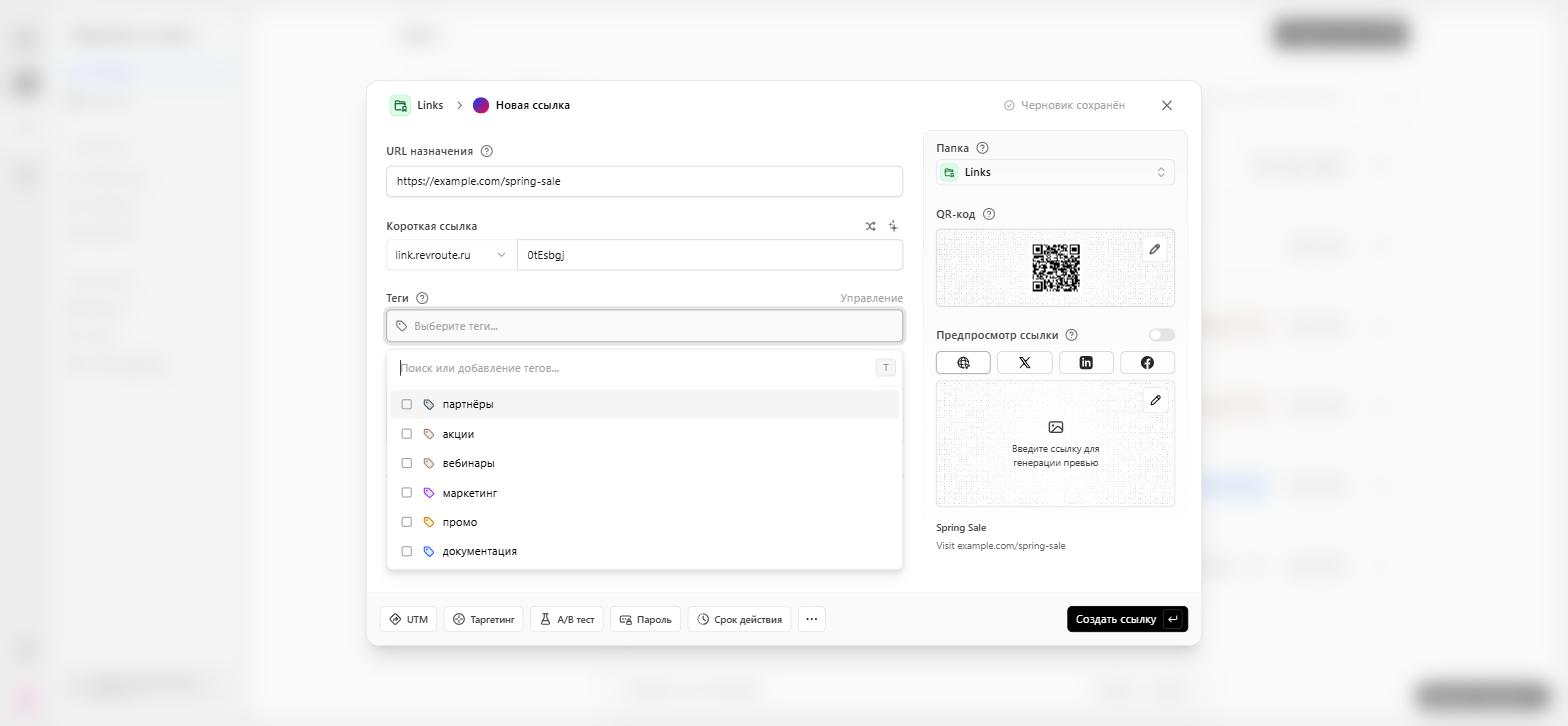Click the image placeholder in the preview

(1056, 427)
